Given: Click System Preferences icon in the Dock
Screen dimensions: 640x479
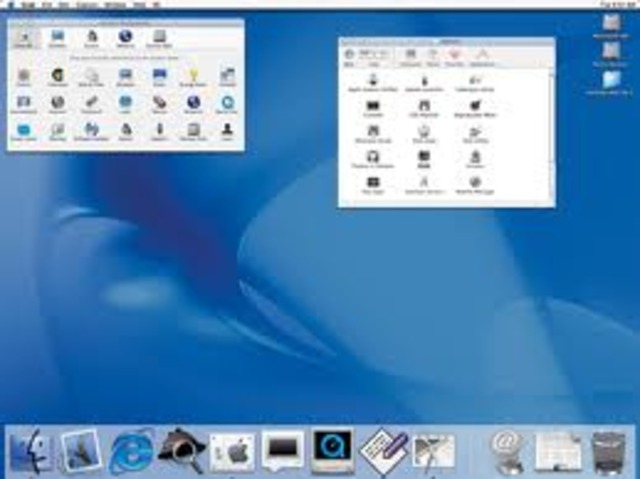Looking at the screenshot, I should coord(232,453).
